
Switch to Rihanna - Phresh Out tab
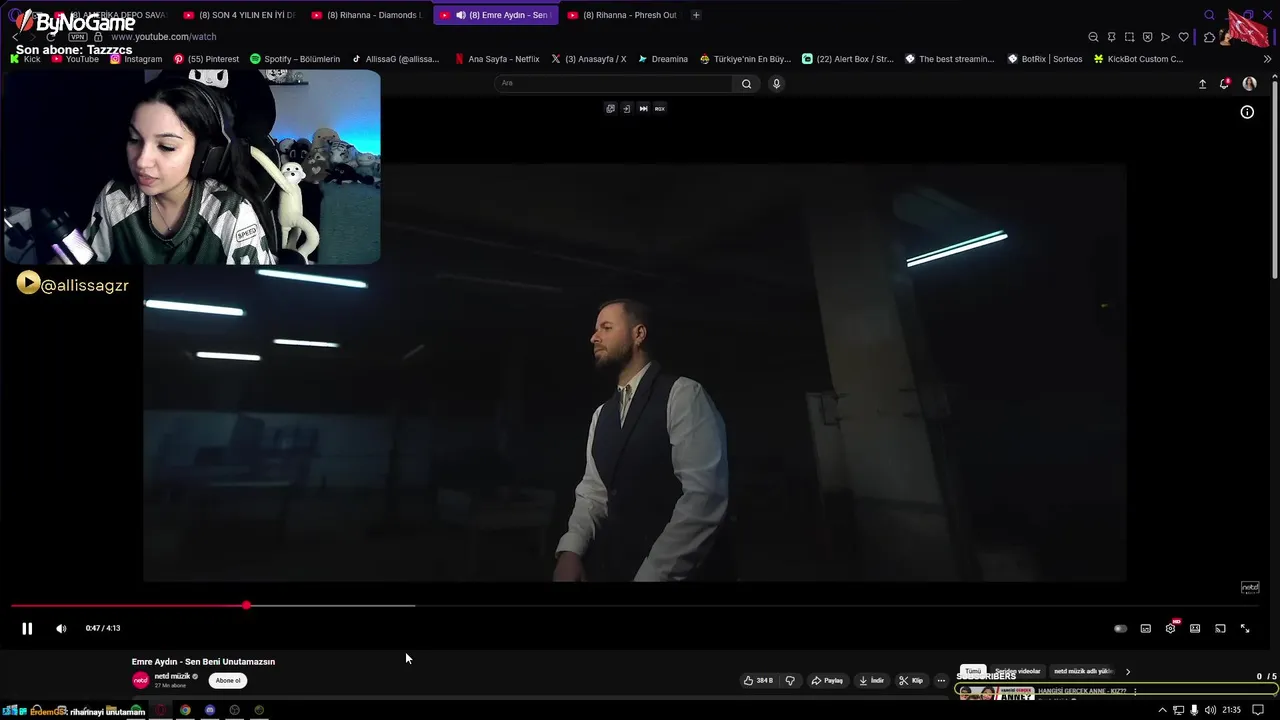click(x=623, y=15)
